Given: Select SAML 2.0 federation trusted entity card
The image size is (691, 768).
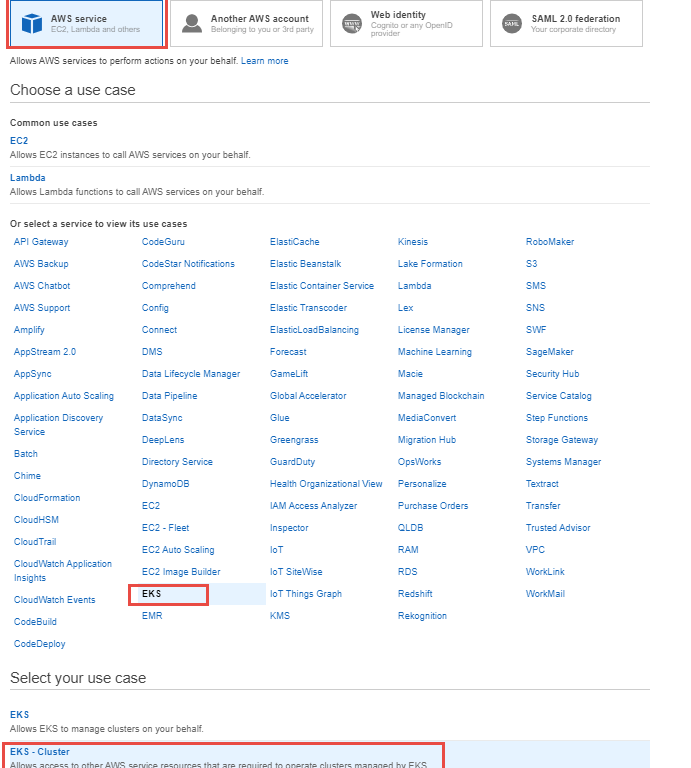Looking at the screenshot, I should click(566, 23).
